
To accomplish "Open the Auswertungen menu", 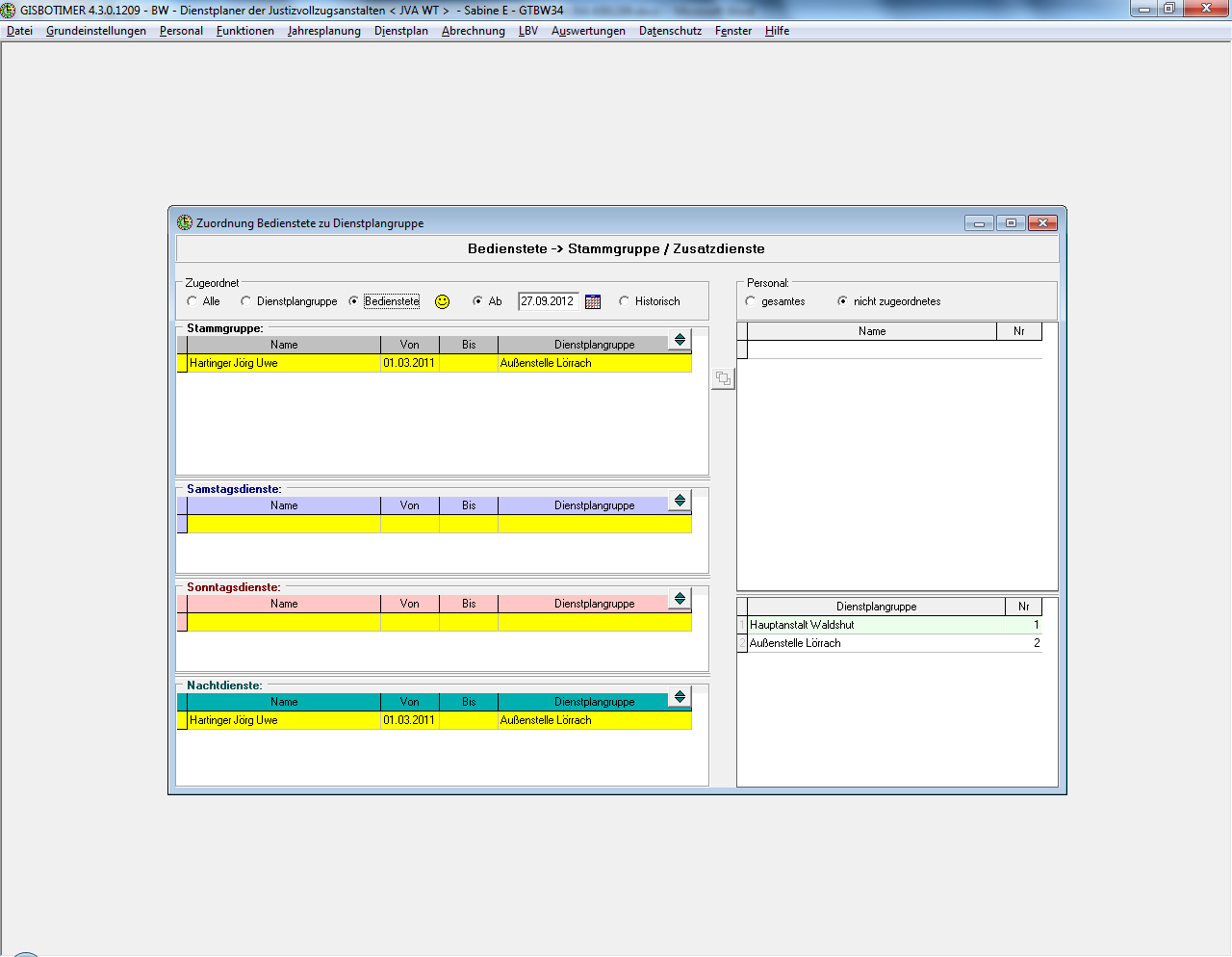I will click(x=588, y=31).
